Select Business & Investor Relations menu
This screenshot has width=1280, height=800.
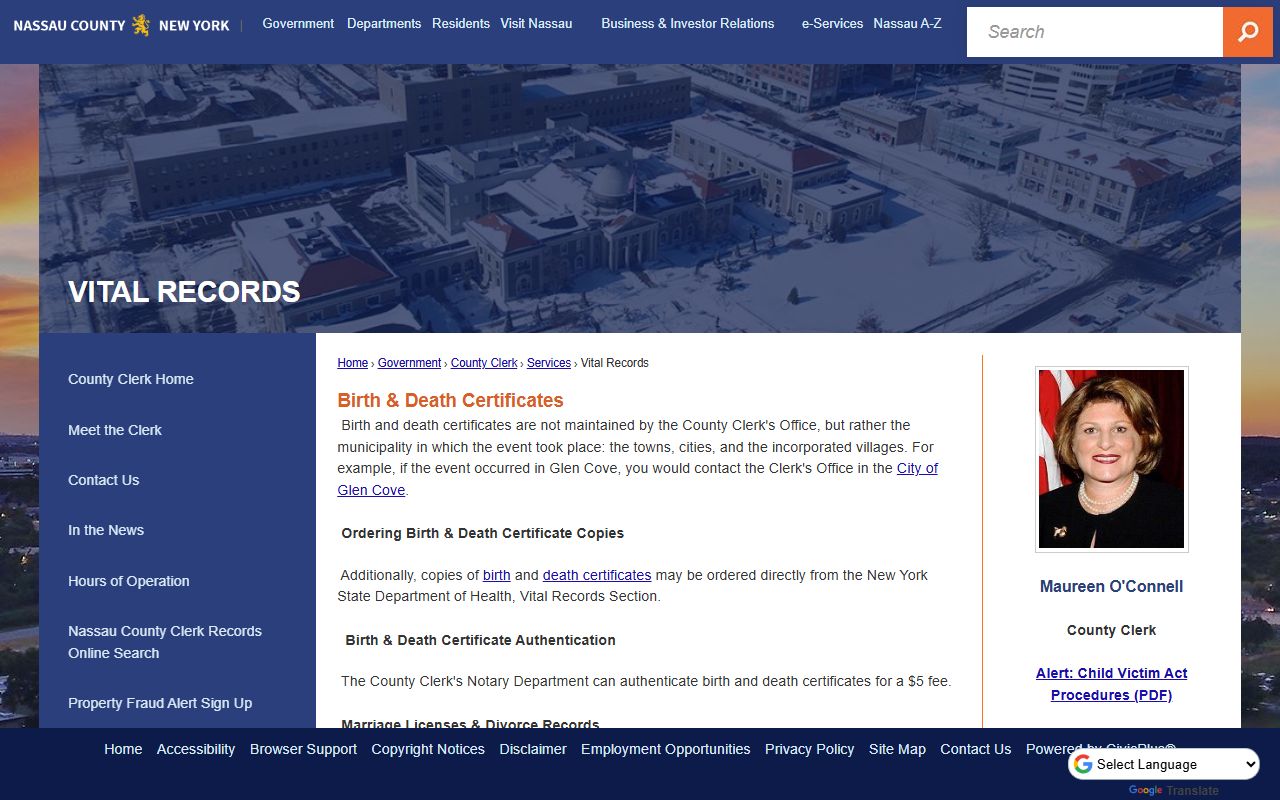pos(687,23)
